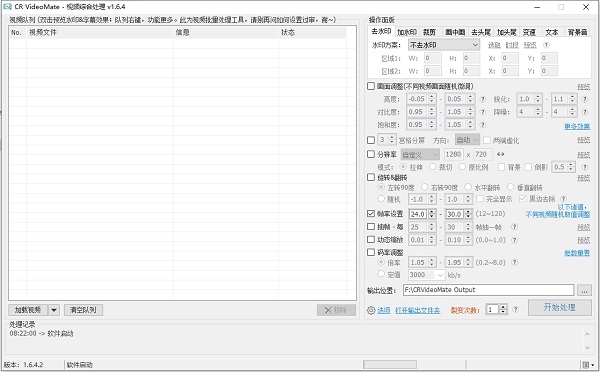
Task: Click the output folder browse "..." button
Action: pos(584,290)
